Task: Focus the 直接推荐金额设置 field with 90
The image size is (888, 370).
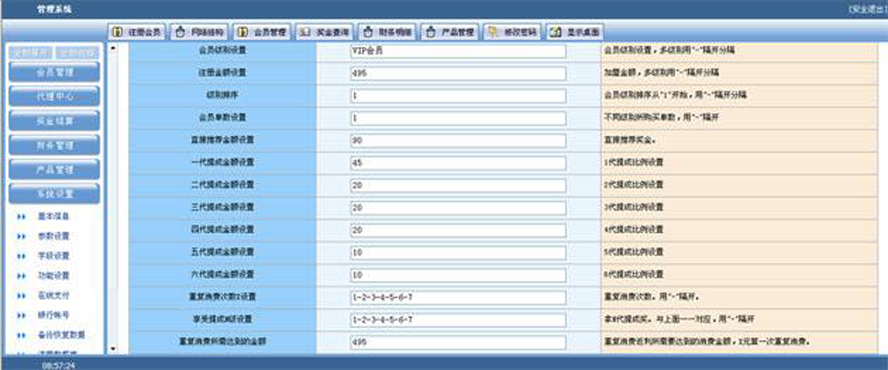Action: click(x=458, y=141)
